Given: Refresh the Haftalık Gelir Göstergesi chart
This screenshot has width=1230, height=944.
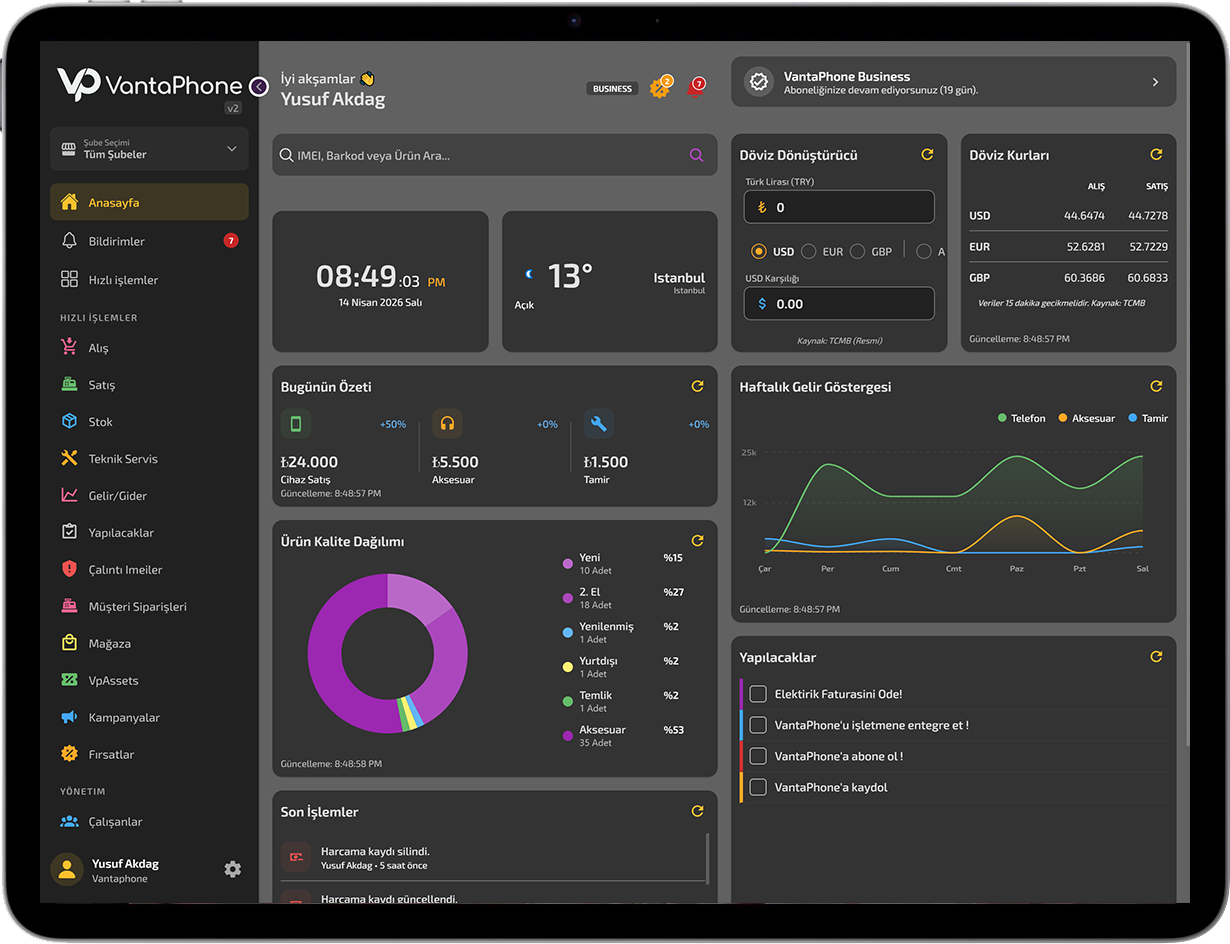Looking at the screenshot, I should 1156,386.
